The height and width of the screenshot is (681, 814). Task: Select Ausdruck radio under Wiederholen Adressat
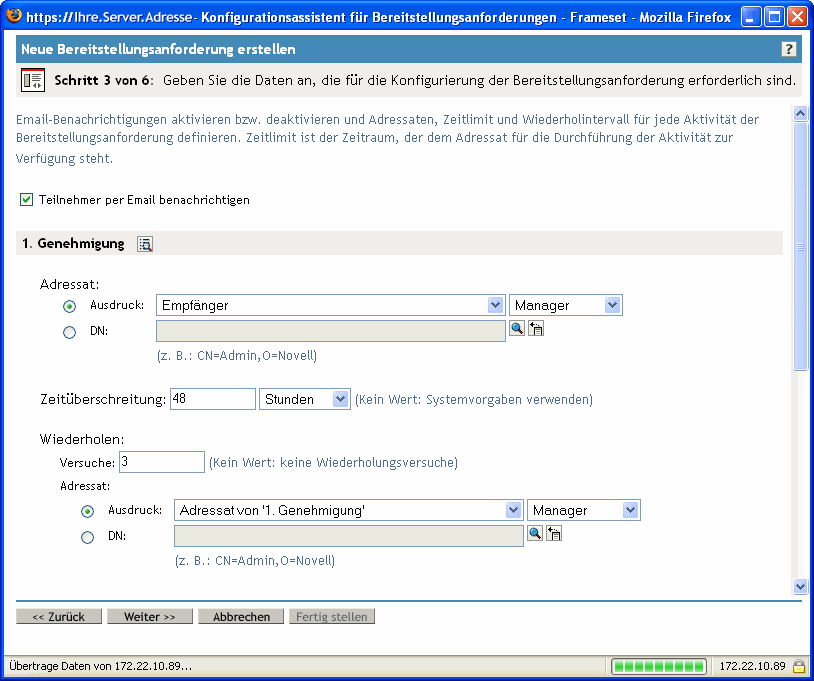coord(87,511)
